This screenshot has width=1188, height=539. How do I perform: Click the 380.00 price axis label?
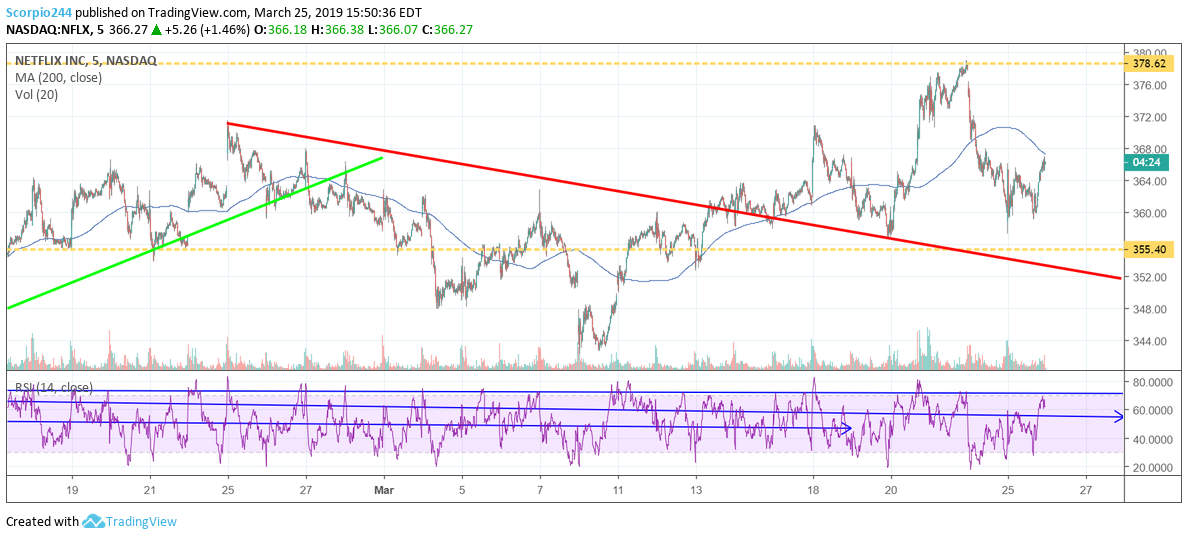pos(1149,53)
